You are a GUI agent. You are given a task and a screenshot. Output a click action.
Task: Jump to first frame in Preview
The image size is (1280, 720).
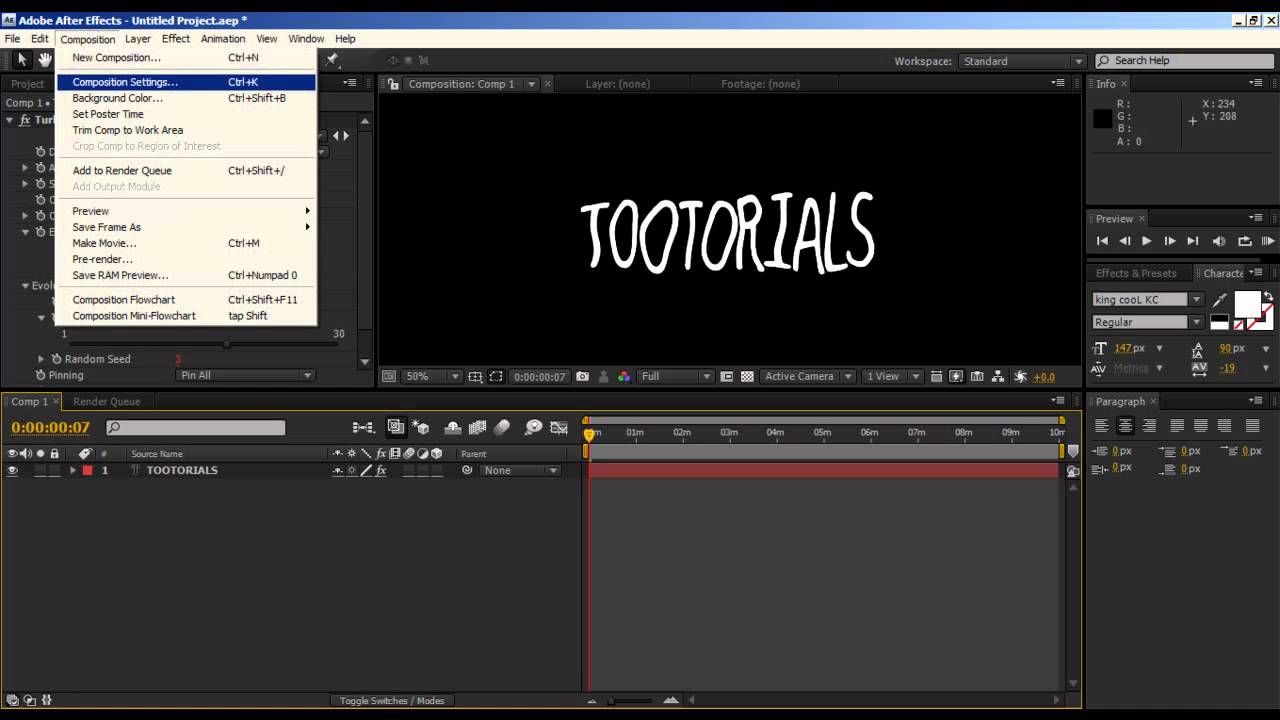[1102, 241]
